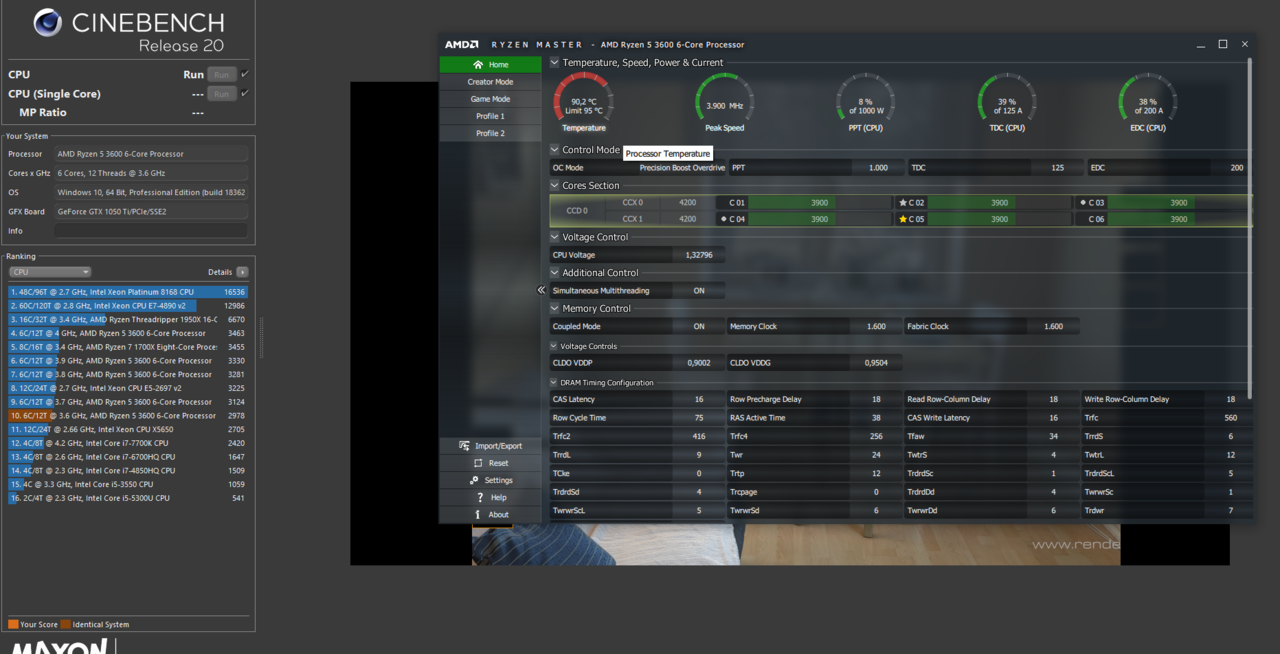The height and width of the screenshot is (654, 1280).
Task: Collapse the Memory Control section
Action: [x=555, y=308]
